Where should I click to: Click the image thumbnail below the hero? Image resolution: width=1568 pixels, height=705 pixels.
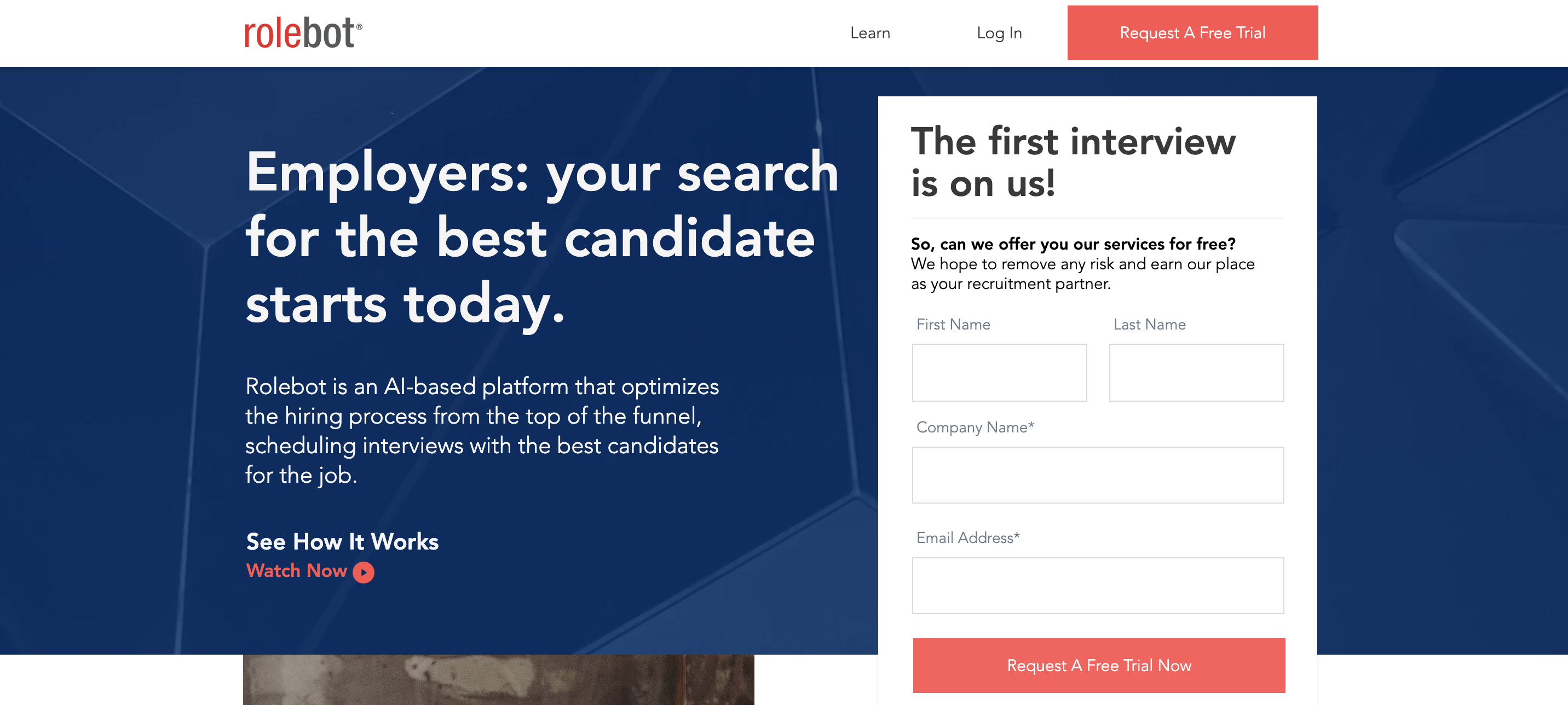[x=498, y=679]
